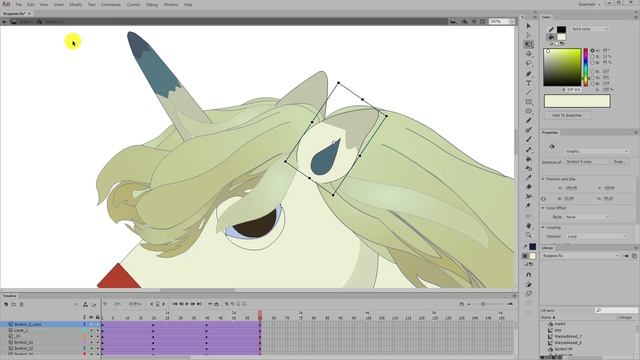Screen dimensions: 640x360
Task: Select the Oval tool
Action: tap(529, 111)
